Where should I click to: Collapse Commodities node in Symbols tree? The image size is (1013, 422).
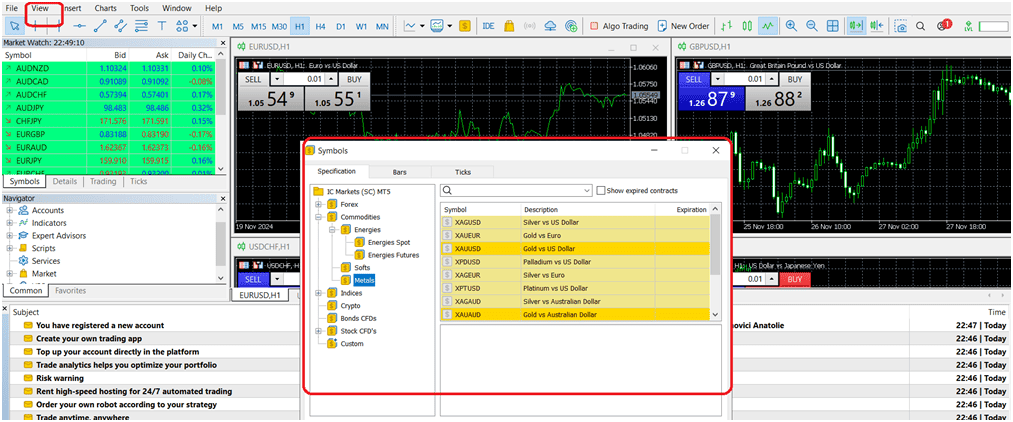[318, 217]
